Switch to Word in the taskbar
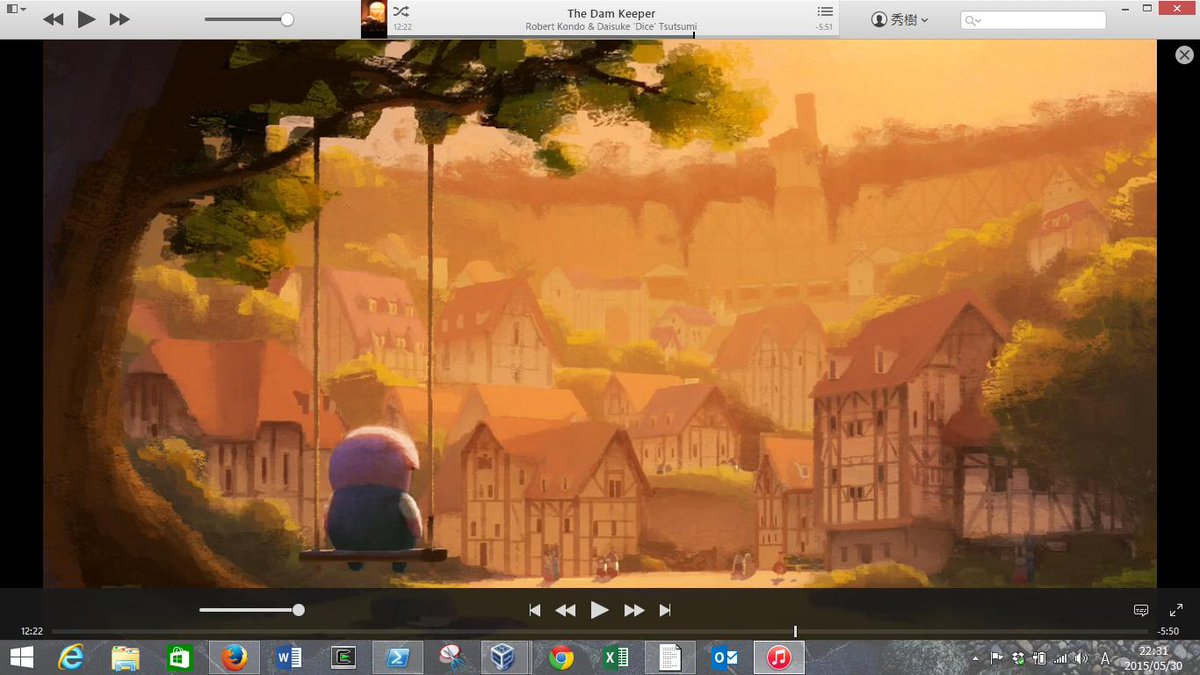This screenshot has height=675, width=1200. (289, 657)
